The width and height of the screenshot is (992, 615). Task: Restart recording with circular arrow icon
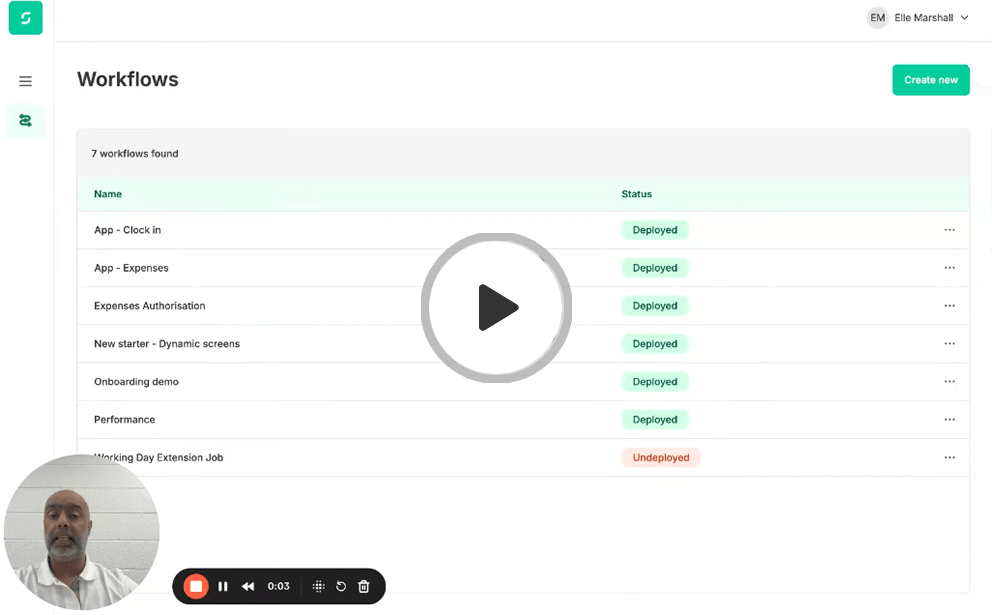pos(341,587)
